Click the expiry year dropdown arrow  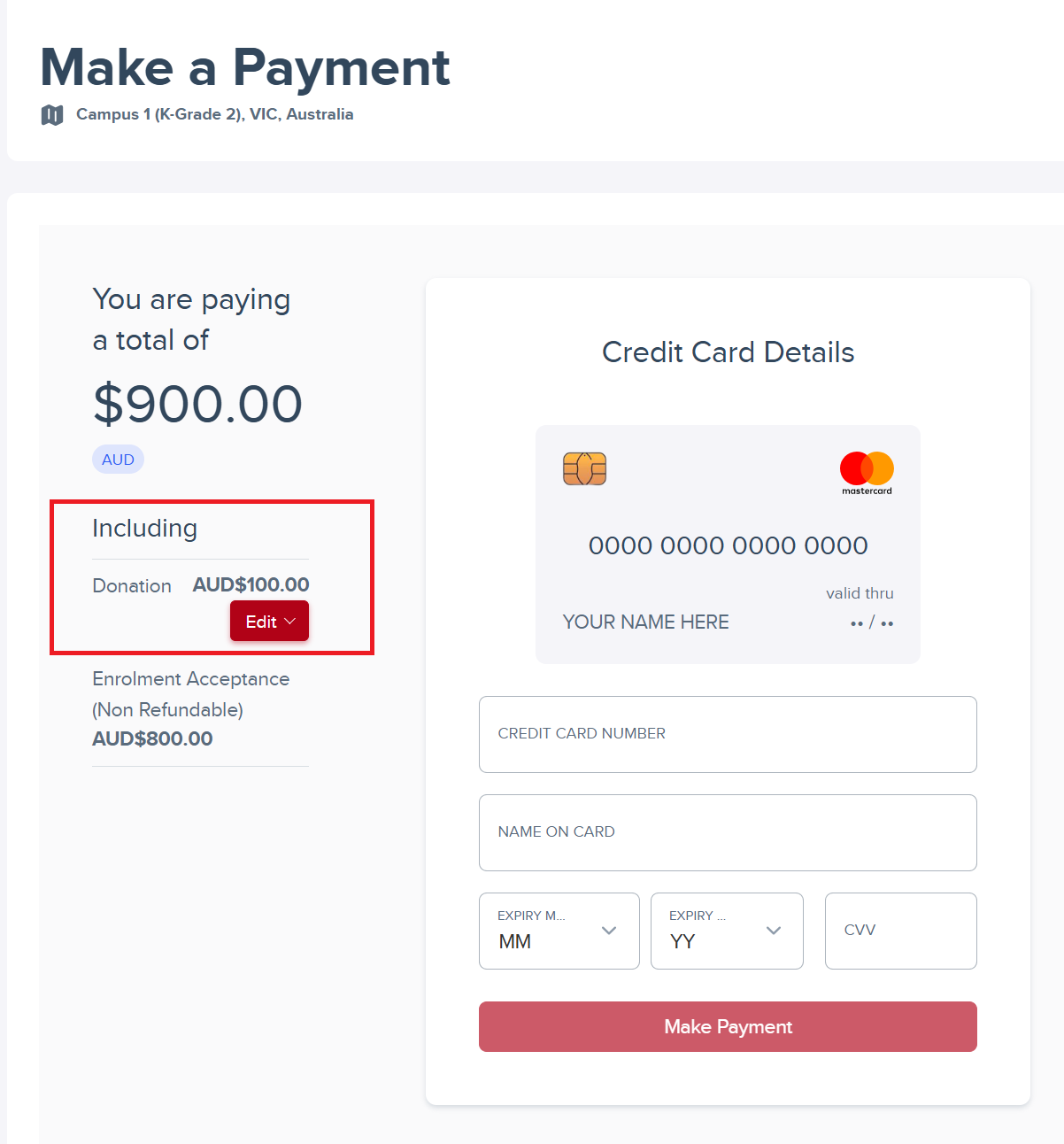click(x=774, y=931)
